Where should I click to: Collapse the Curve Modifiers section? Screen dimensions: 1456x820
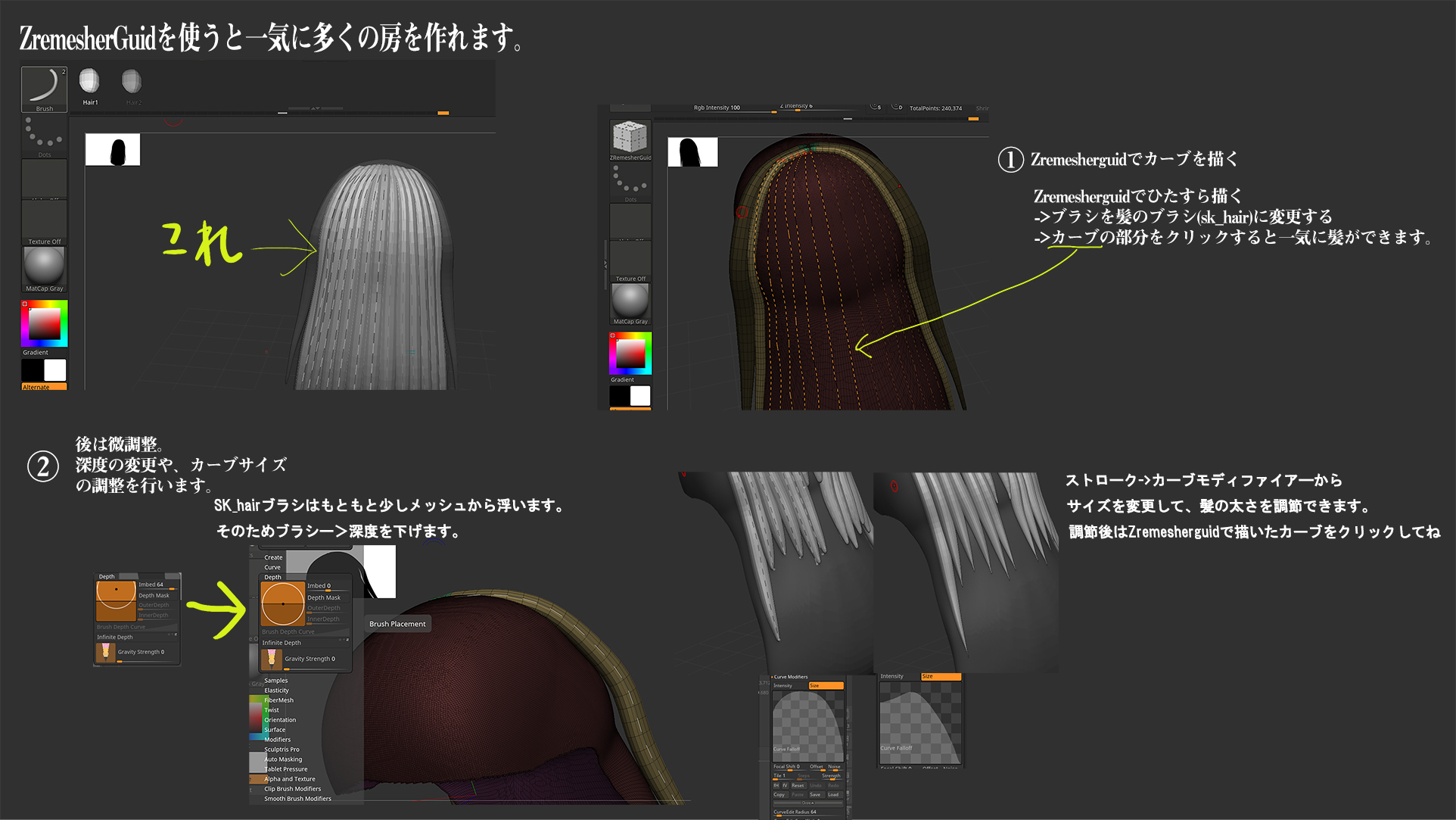[790, 677]
